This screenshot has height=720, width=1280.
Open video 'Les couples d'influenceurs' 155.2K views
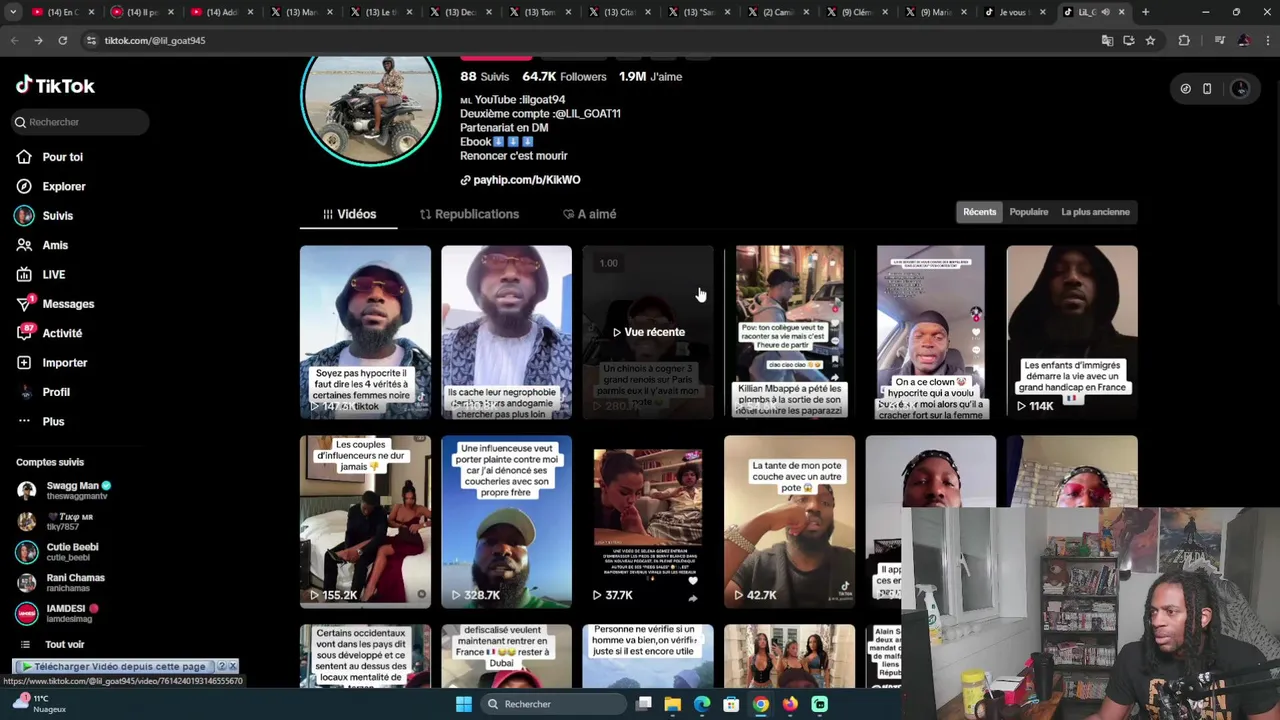click(365, 522)
